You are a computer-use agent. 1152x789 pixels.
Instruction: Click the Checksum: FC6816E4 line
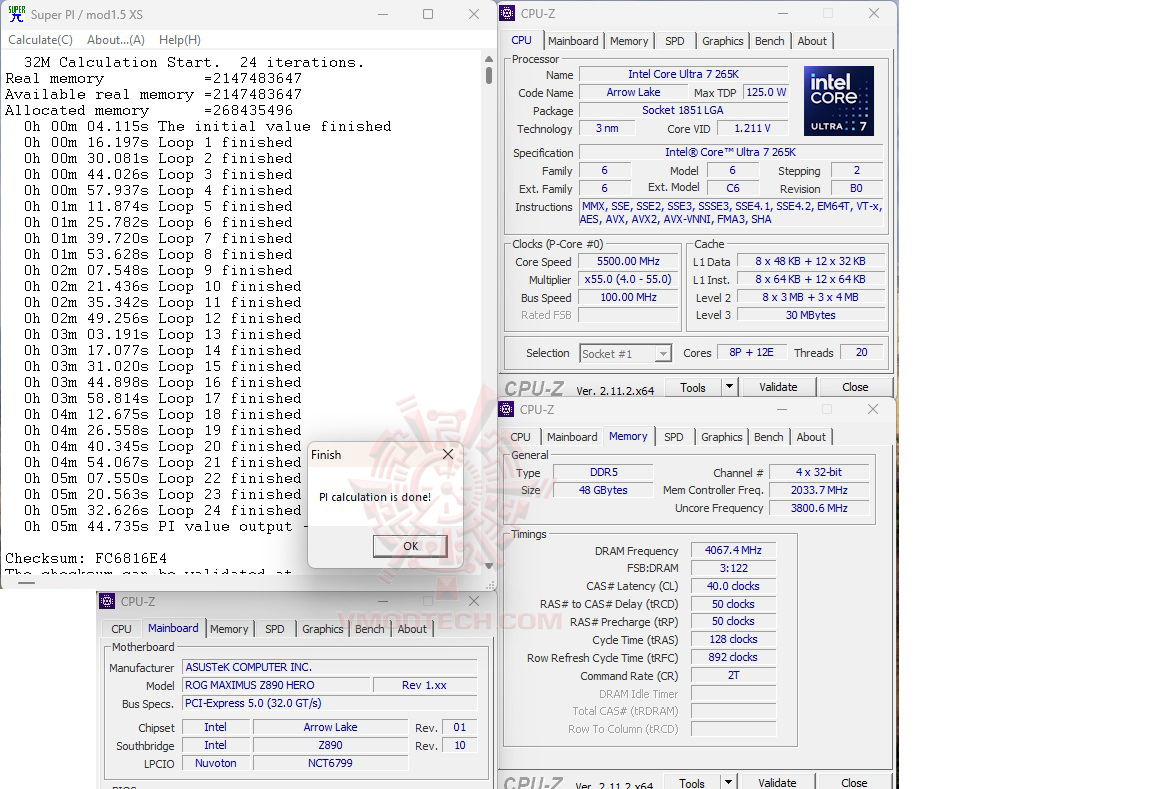(x=86, y=558)
